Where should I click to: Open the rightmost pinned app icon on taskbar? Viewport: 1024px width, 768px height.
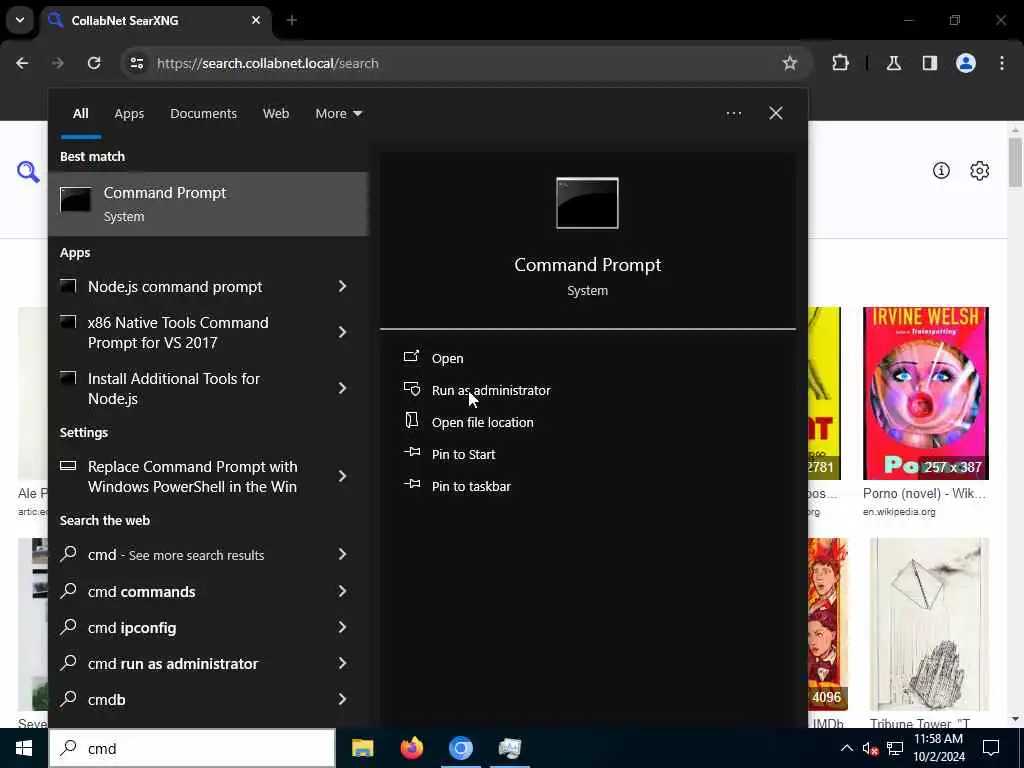click(509, 748)
